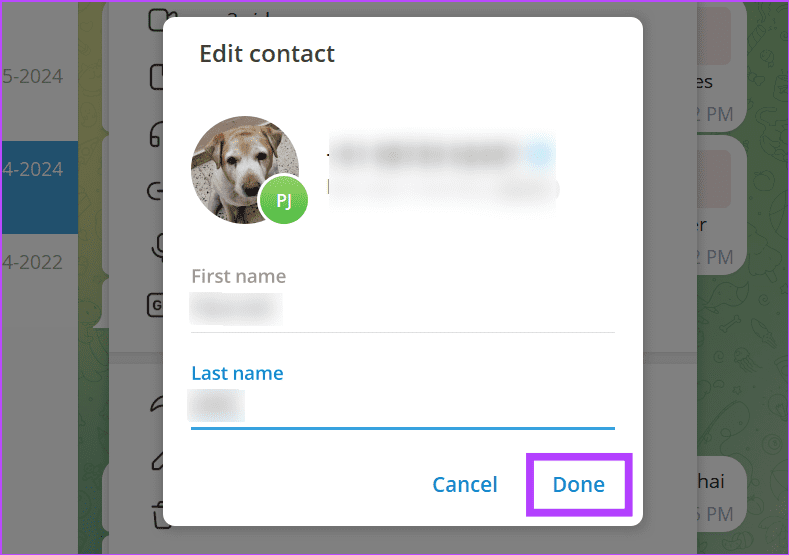Click the Done button
The width and height of the screenshot is (789, 555).
(x=578, y=485)
